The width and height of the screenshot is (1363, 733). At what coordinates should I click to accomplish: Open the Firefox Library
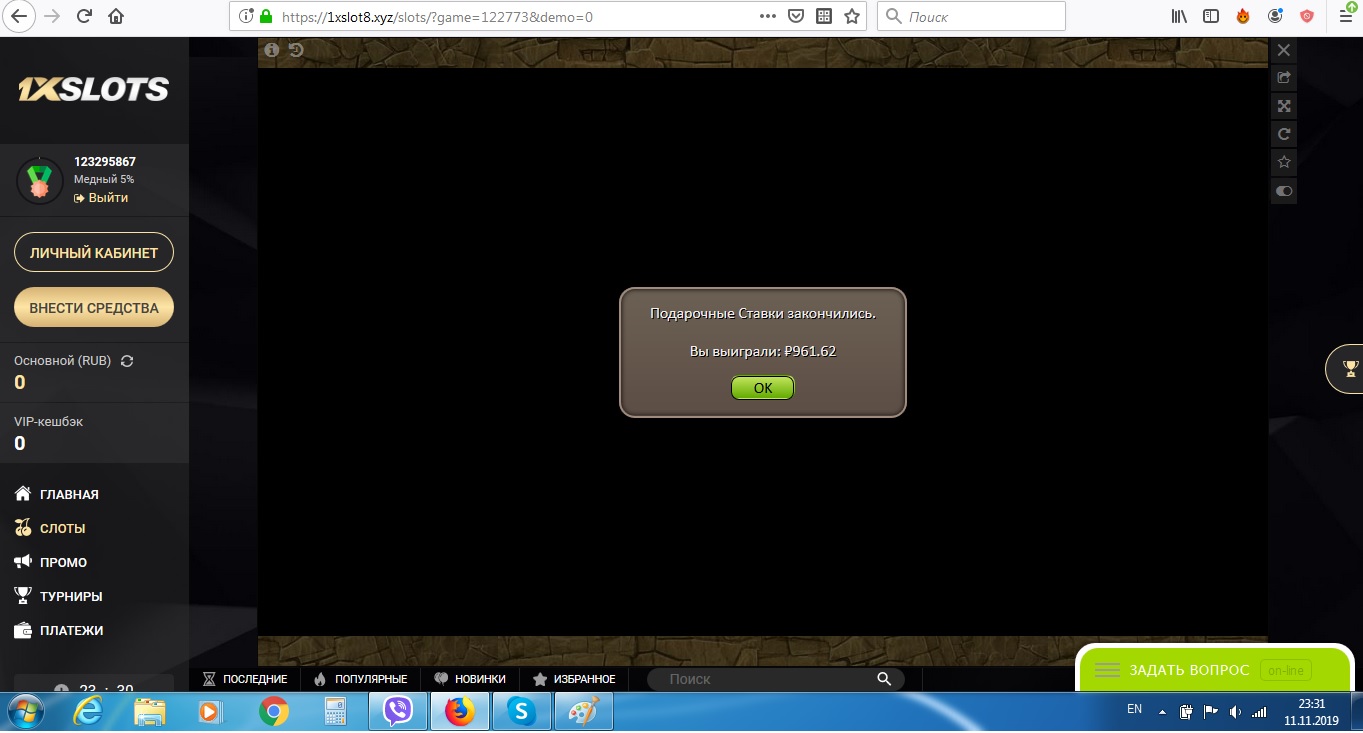point(1180,16)
